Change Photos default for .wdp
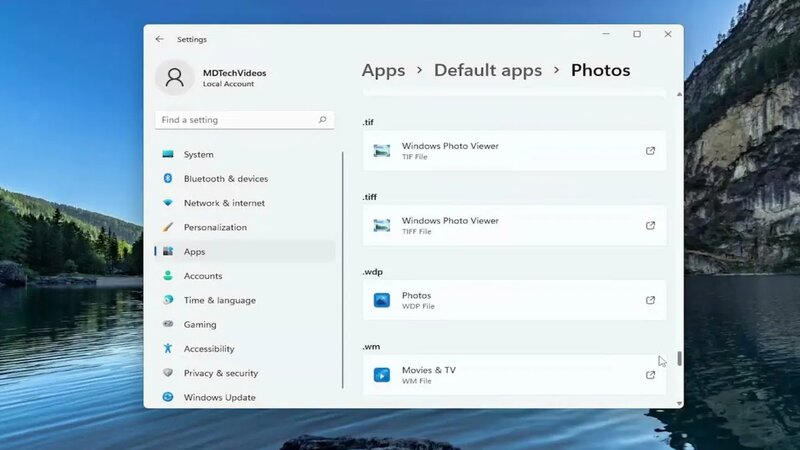Image resolution: width=800 pixels, height=450 pixels. tap(514, 300)
